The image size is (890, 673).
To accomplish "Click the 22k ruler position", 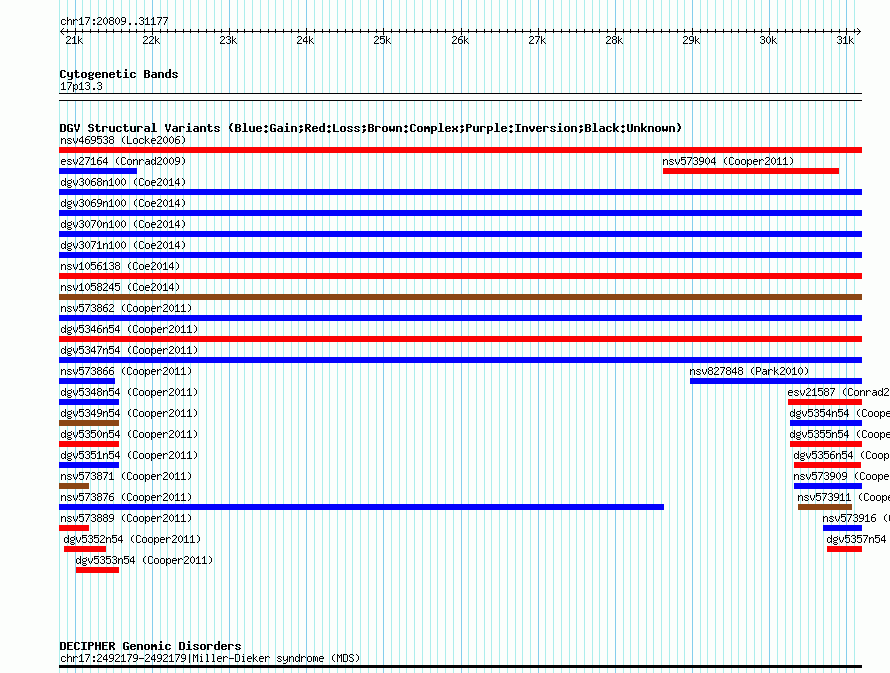I will click(x=152, y=40).
